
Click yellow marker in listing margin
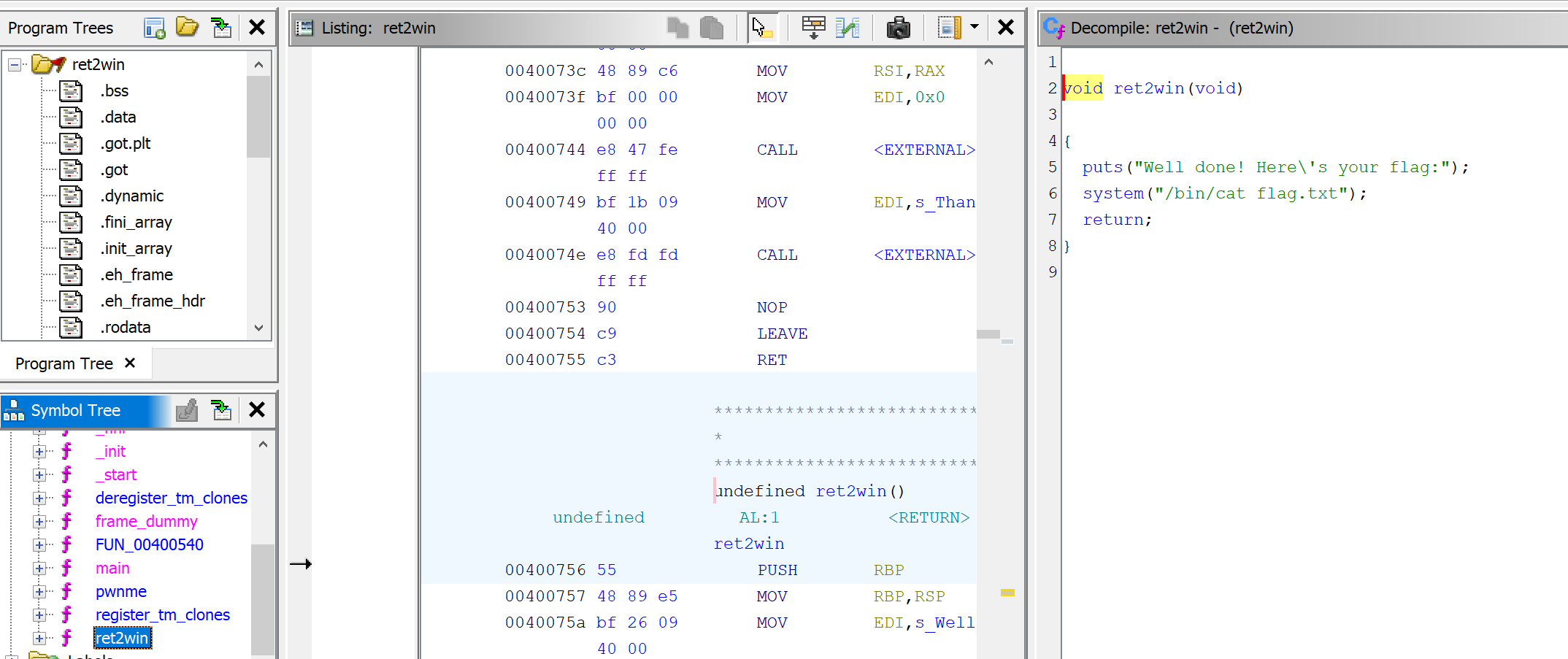[1007, 593]
